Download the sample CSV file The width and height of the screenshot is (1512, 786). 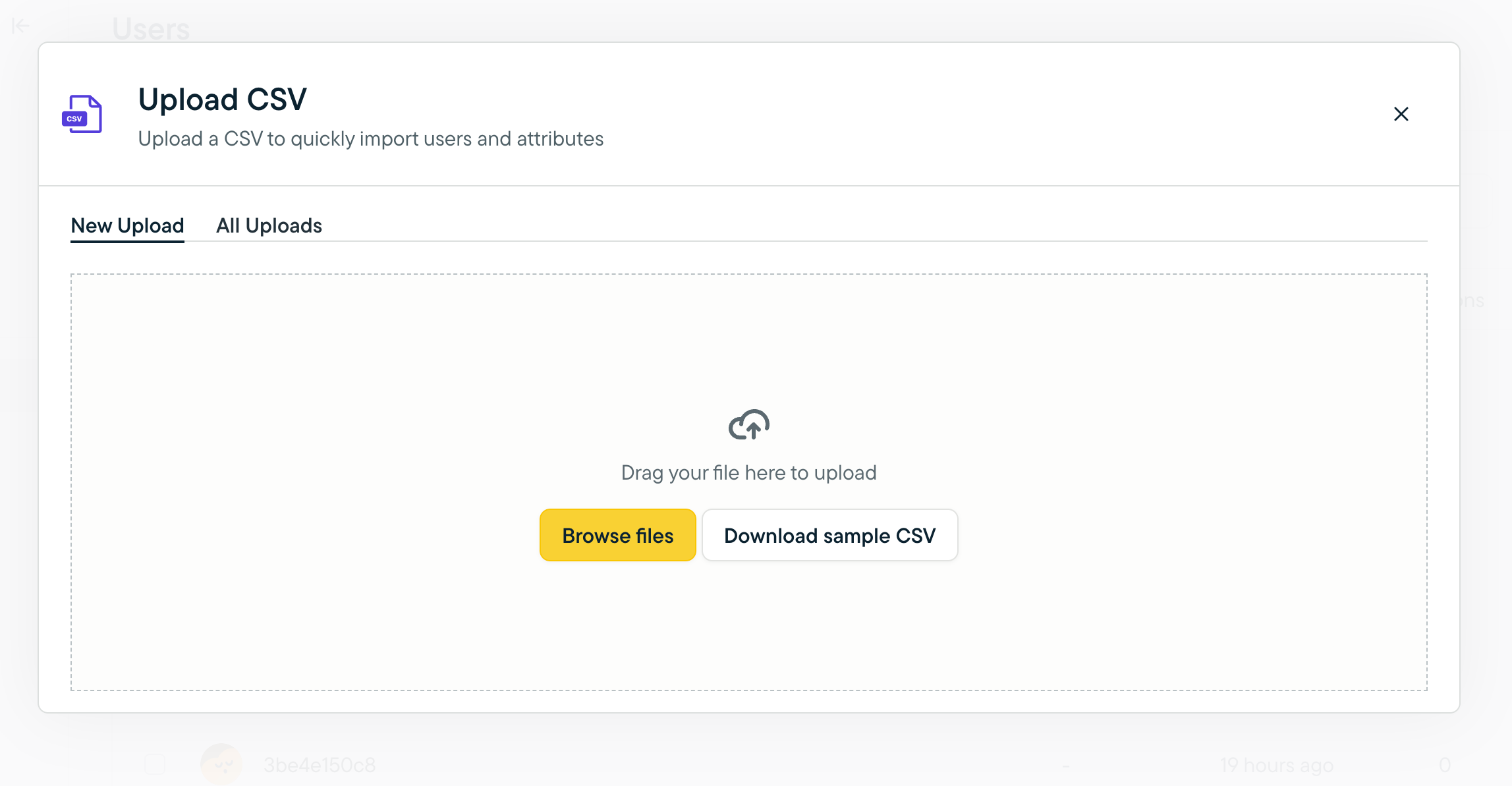click(829, 535)
